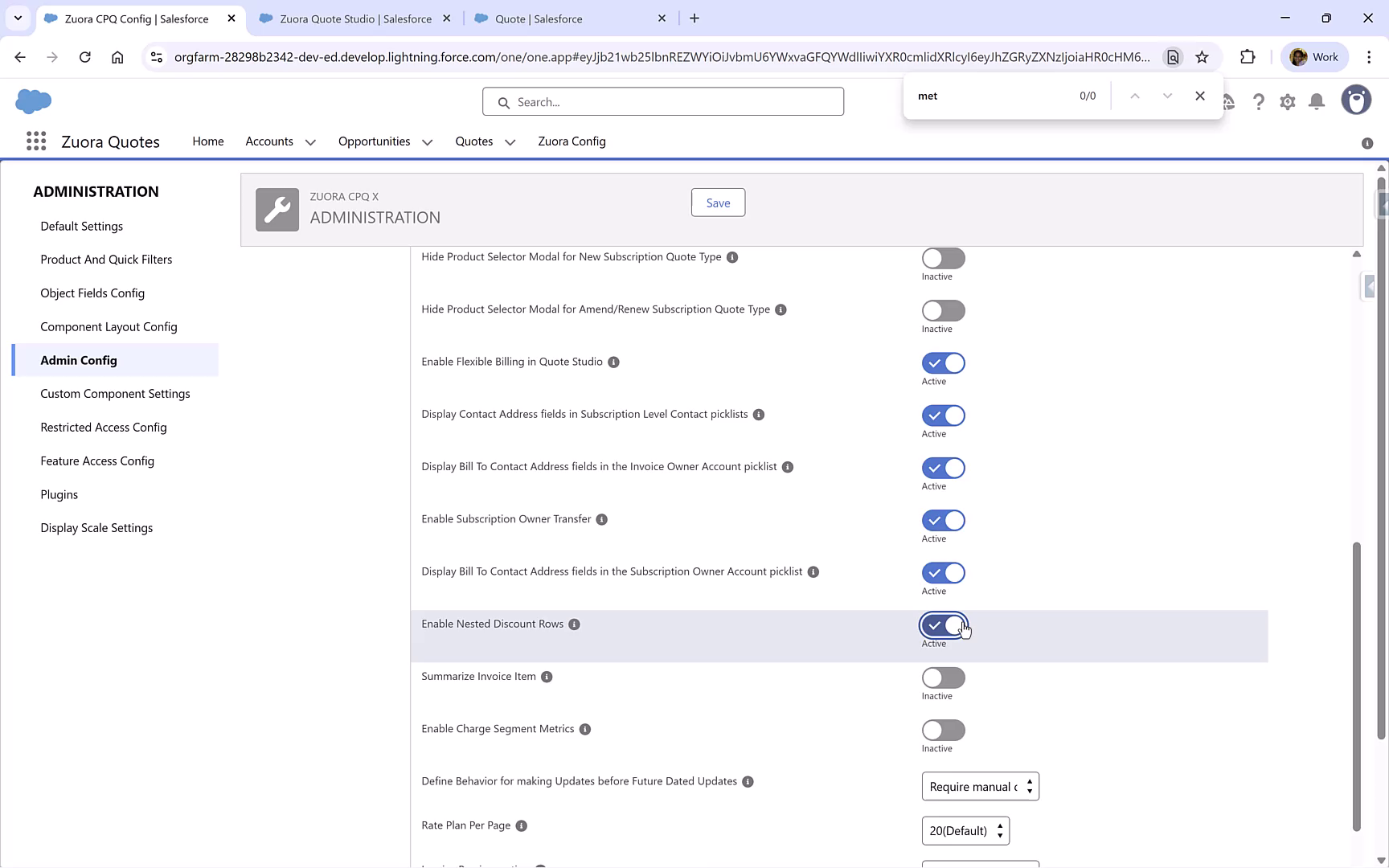The height and width of the screenshot is (868, 1389).
Task: Open the notifications bell
Action: (x=1316, y=101)
